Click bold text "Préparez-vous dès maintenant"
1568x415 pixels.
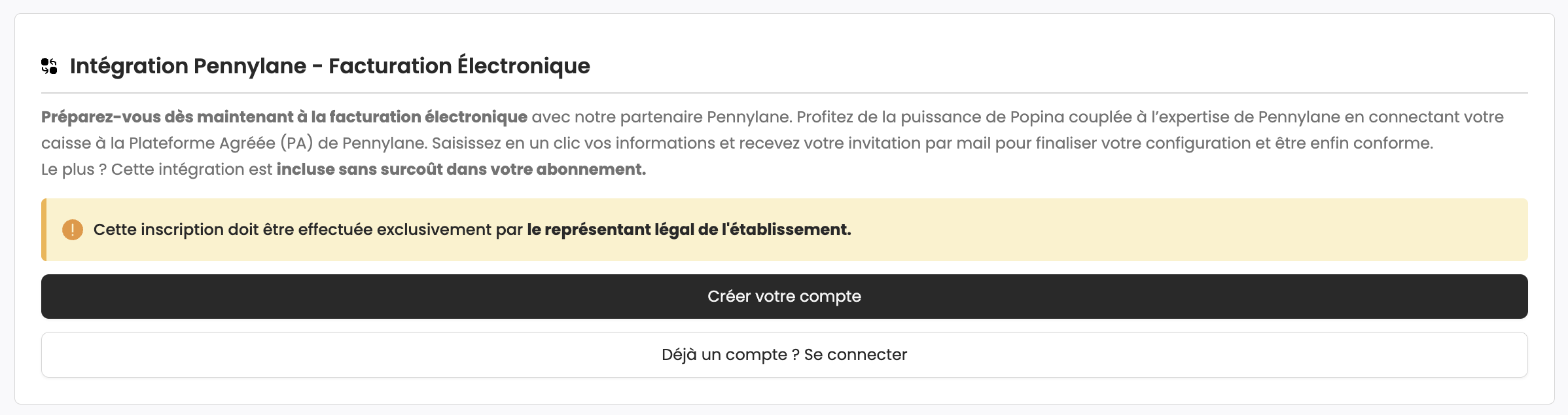click(x=167, y=117)
